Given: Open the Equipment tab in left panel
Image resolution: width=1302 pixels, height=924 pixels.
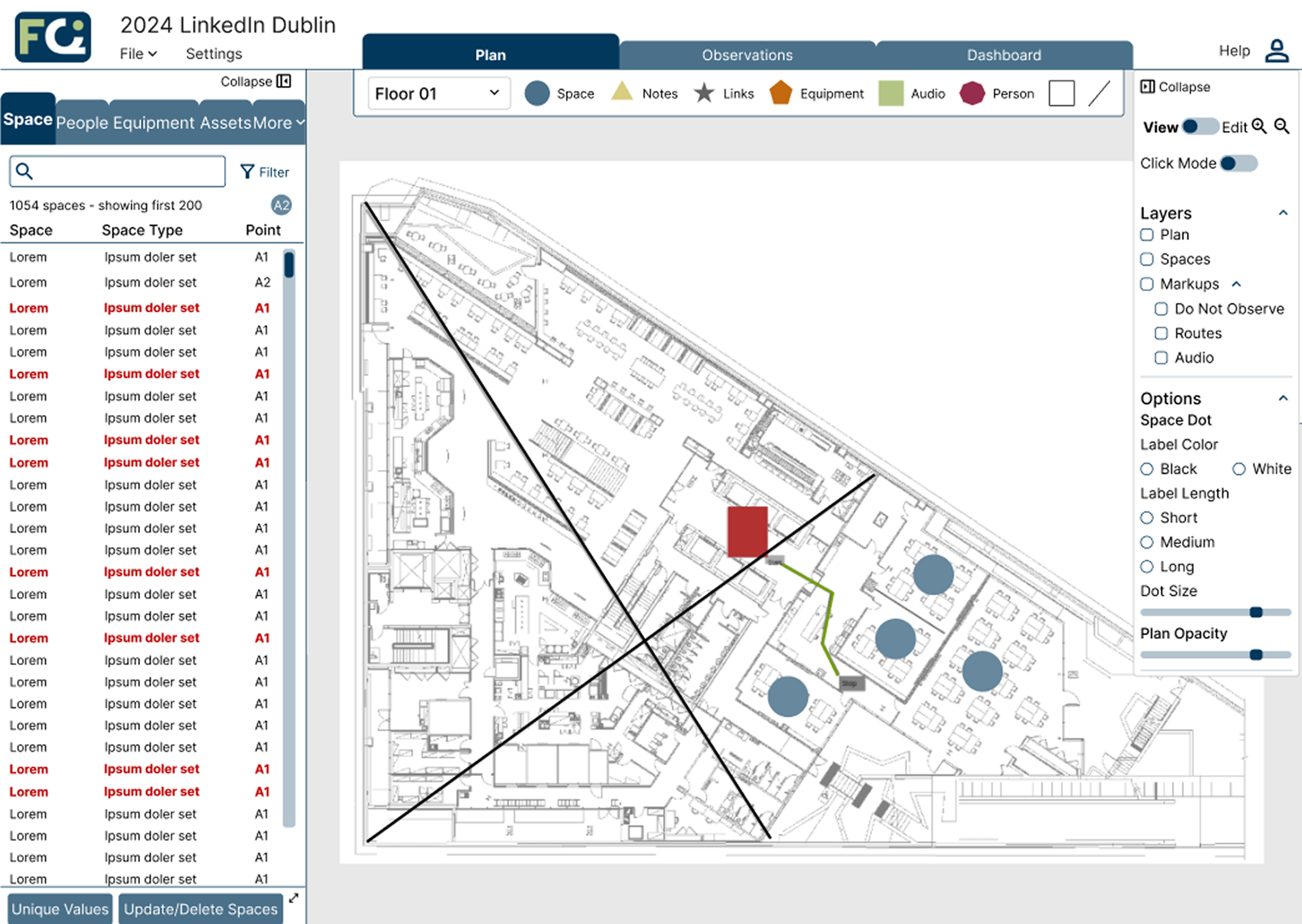Looking at the screenshot, I should pyautogui.click(x=154, y=122).
